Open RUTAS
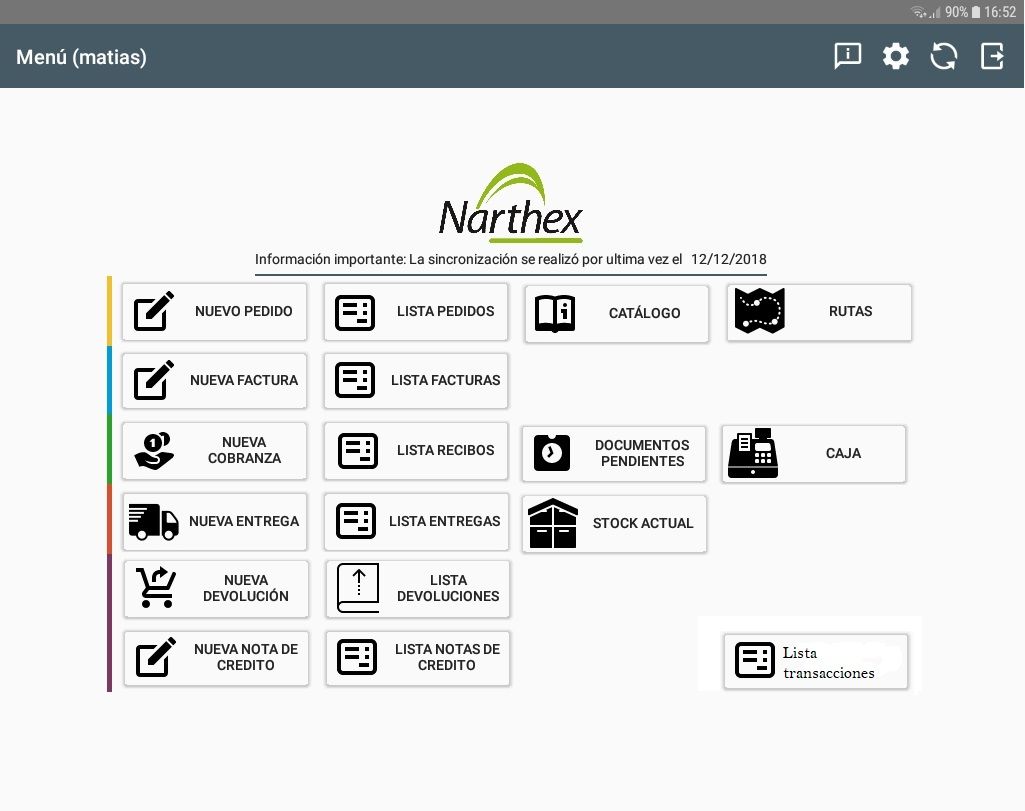The image size is (1025, 811). click(x=819, y=312)
